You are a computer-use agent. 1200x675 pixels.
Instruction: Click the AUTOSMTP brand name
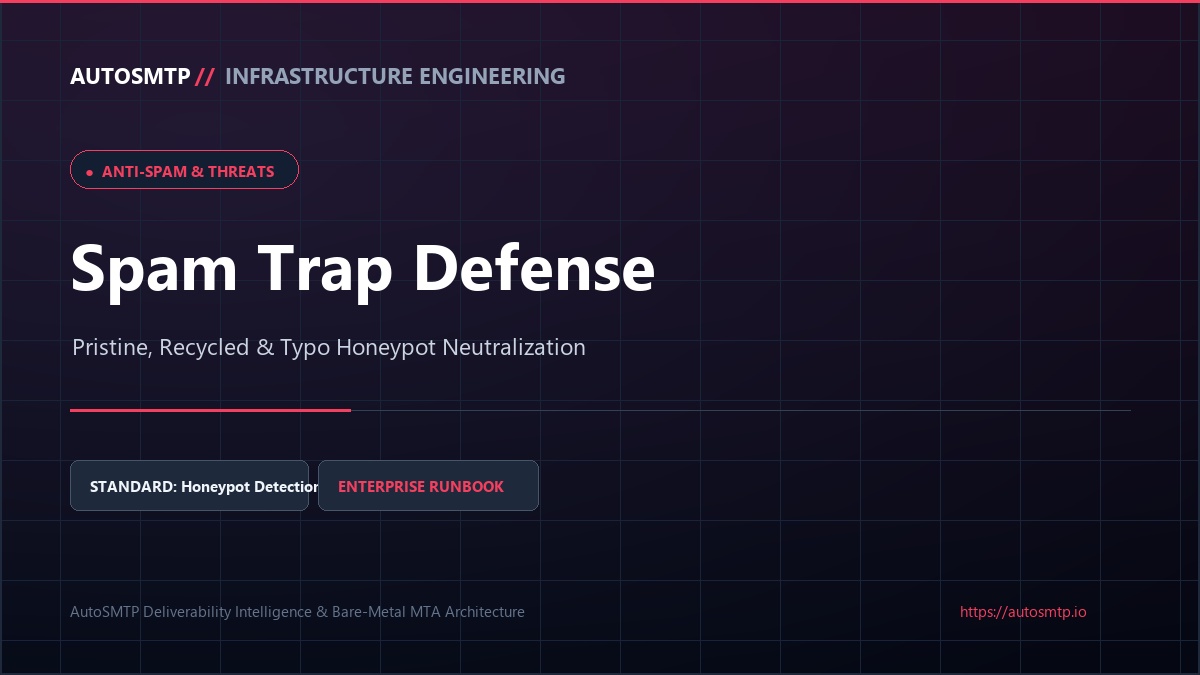coord(130,76)
